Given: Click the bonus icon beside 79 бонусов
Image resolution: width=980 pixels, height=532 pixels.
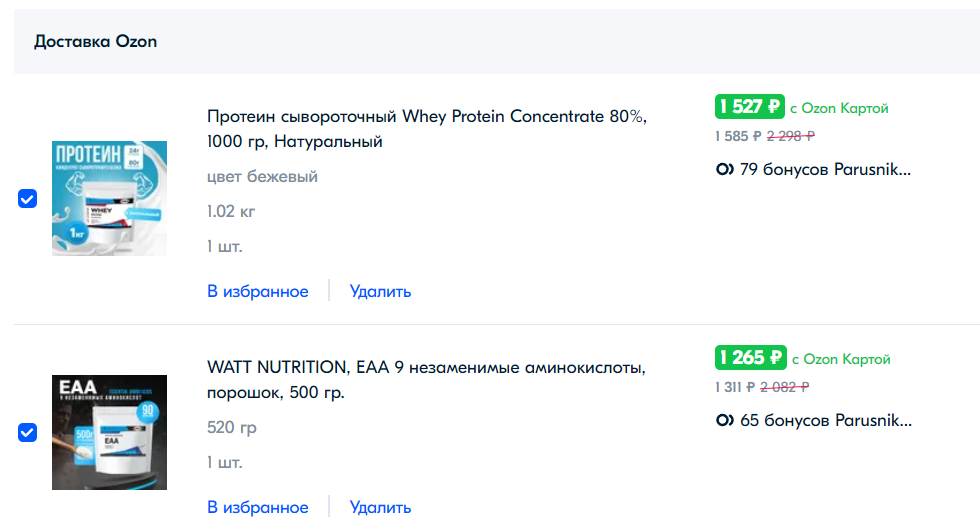Looking at the screenshot, I should [x=724, y=169].
